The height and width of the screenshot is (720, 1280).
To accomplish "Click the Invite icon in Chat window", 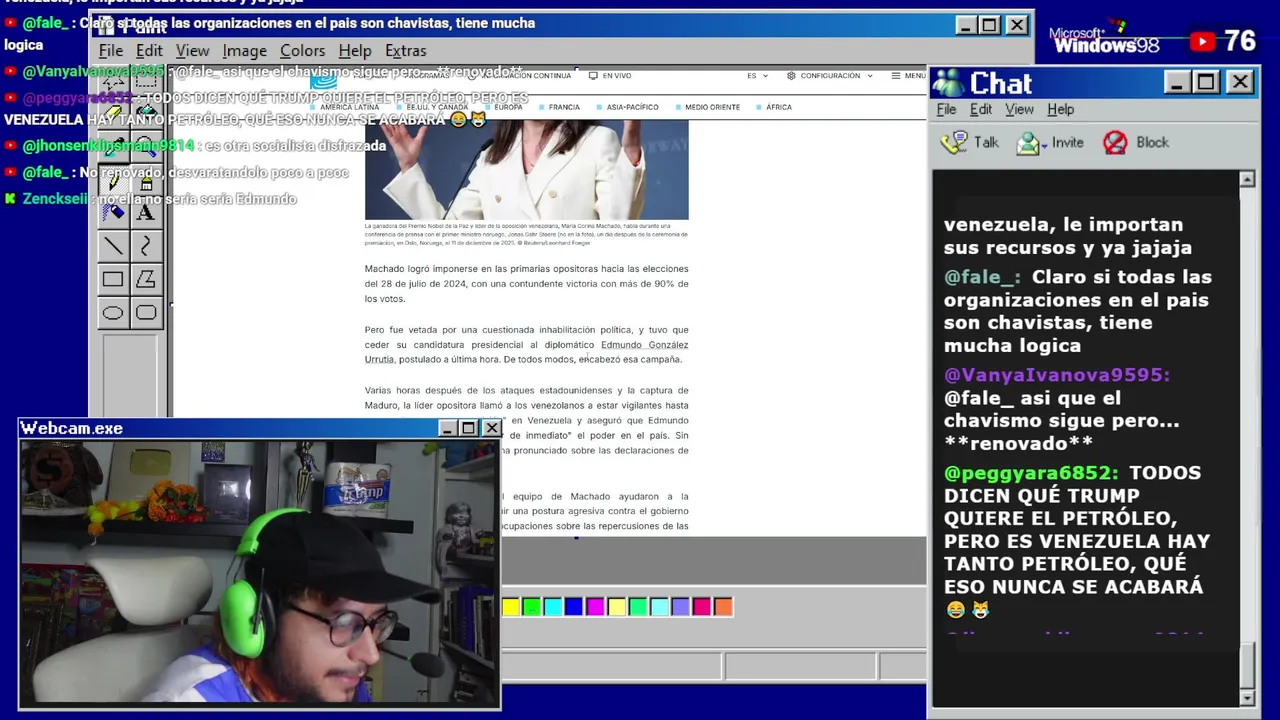I will pyautogui.click(x=1027, y=143).
